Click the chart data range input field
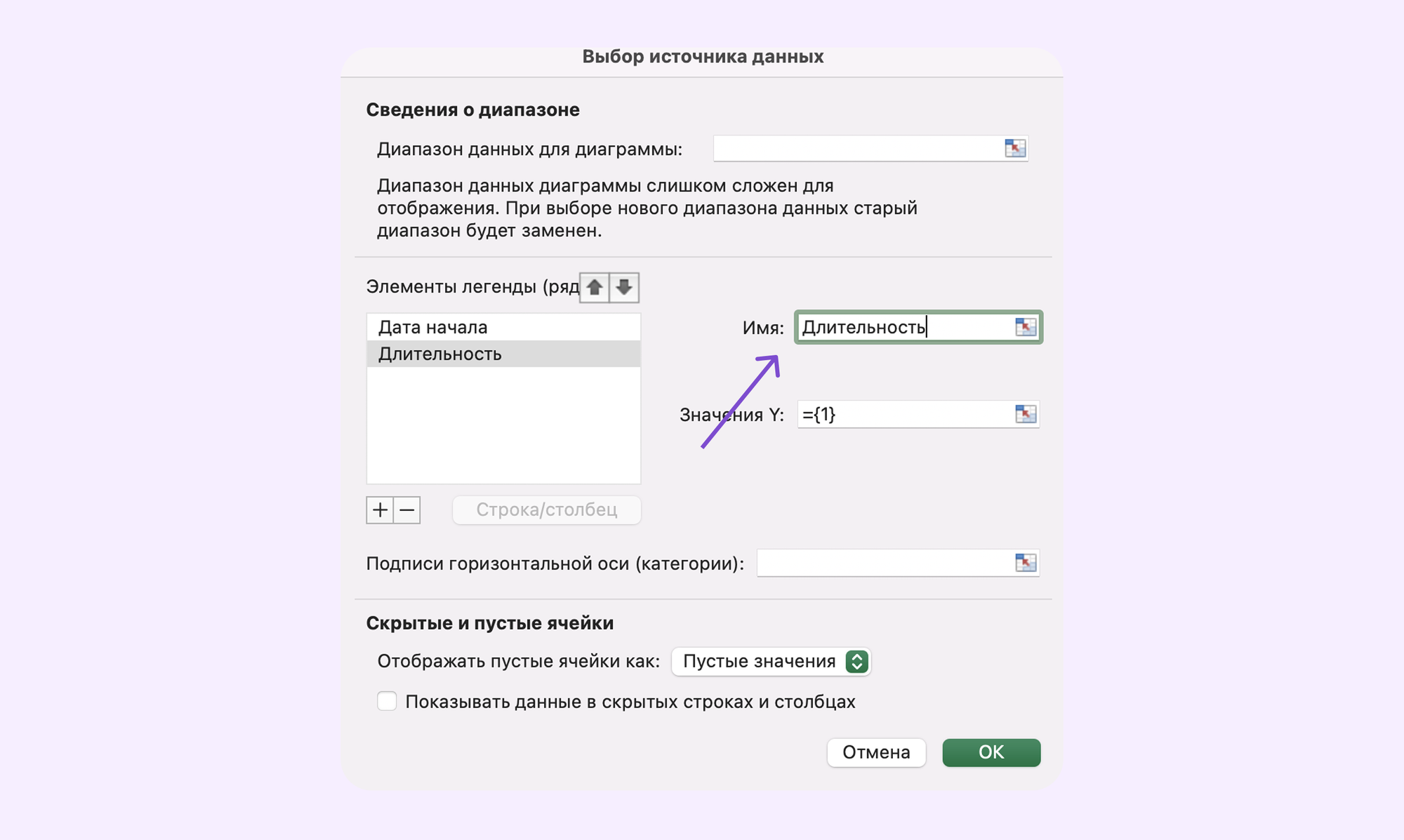The image size is (1404, 840). [x=858, y=148]
